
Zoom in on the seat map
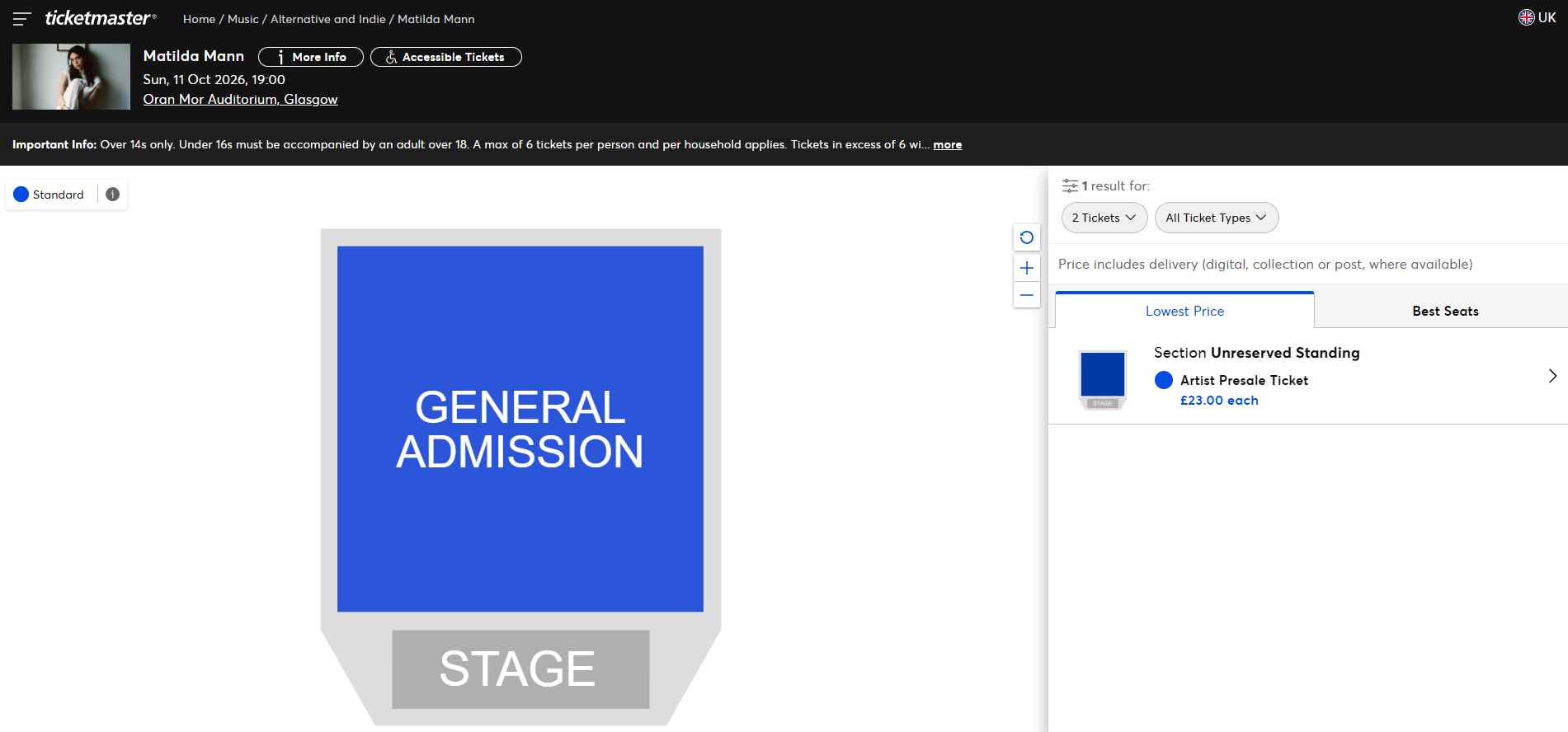(1027, 268)
